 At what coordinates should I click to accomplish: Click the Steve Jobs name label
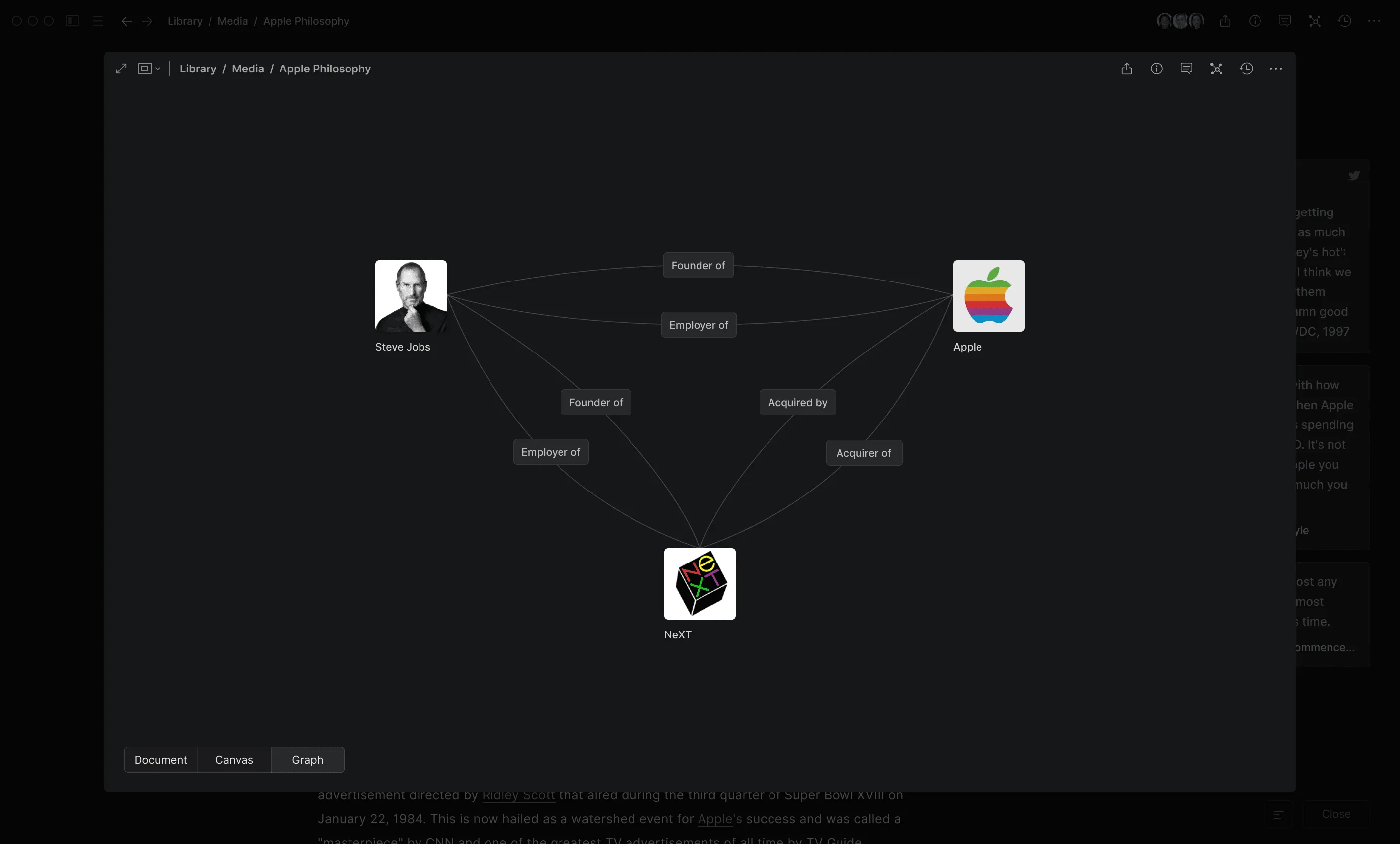[402, 347]
